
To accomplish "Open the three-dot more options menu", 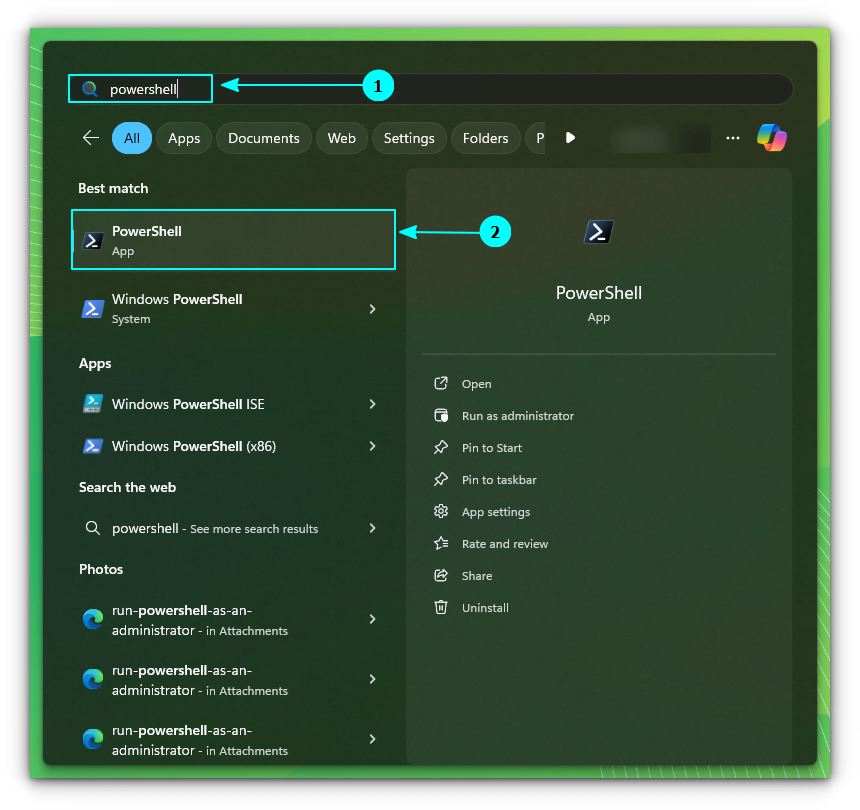I will [733, 138].
